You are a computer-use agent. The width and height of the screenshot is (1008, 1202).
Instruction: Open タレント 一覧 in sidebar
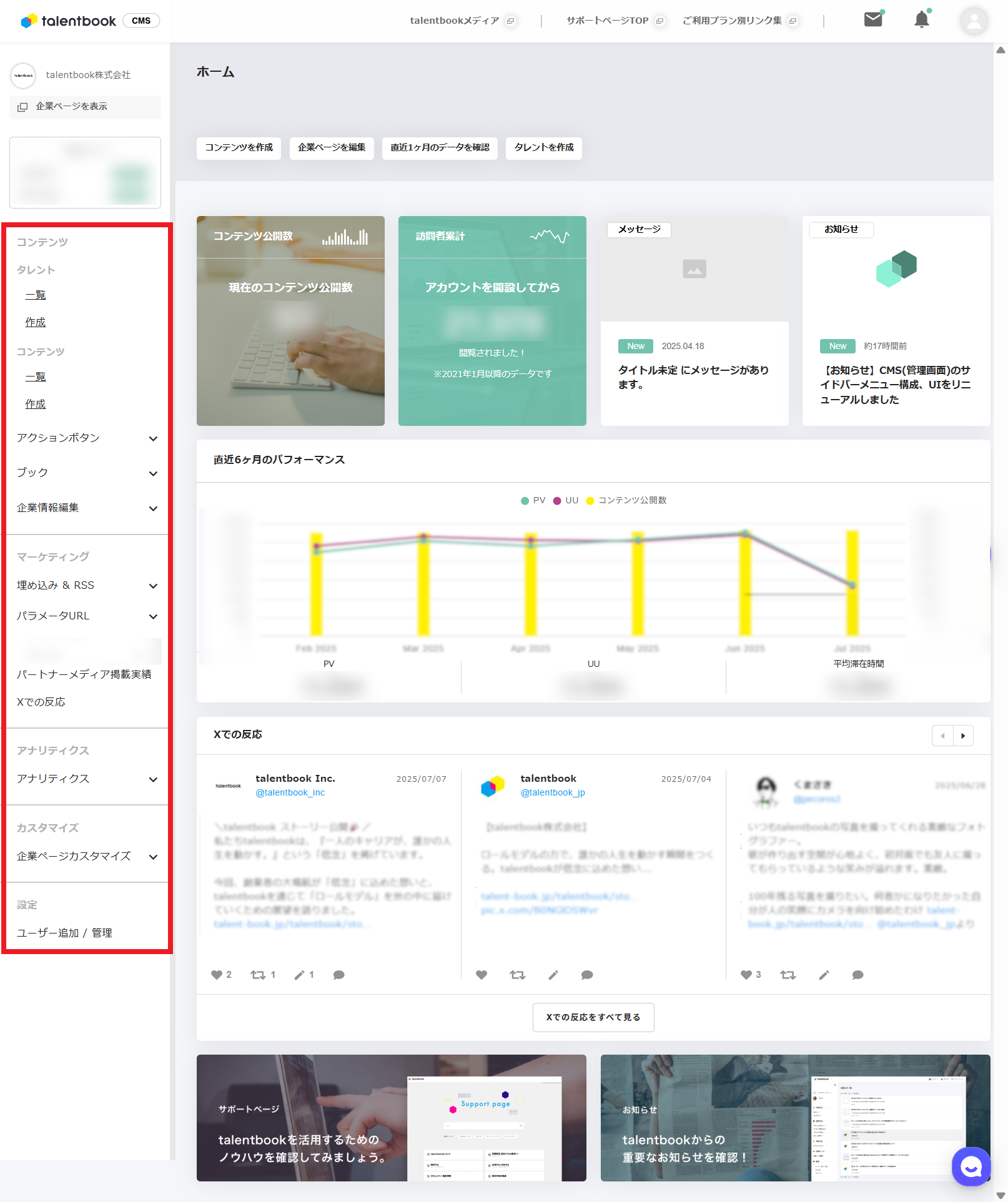[36, 295]
